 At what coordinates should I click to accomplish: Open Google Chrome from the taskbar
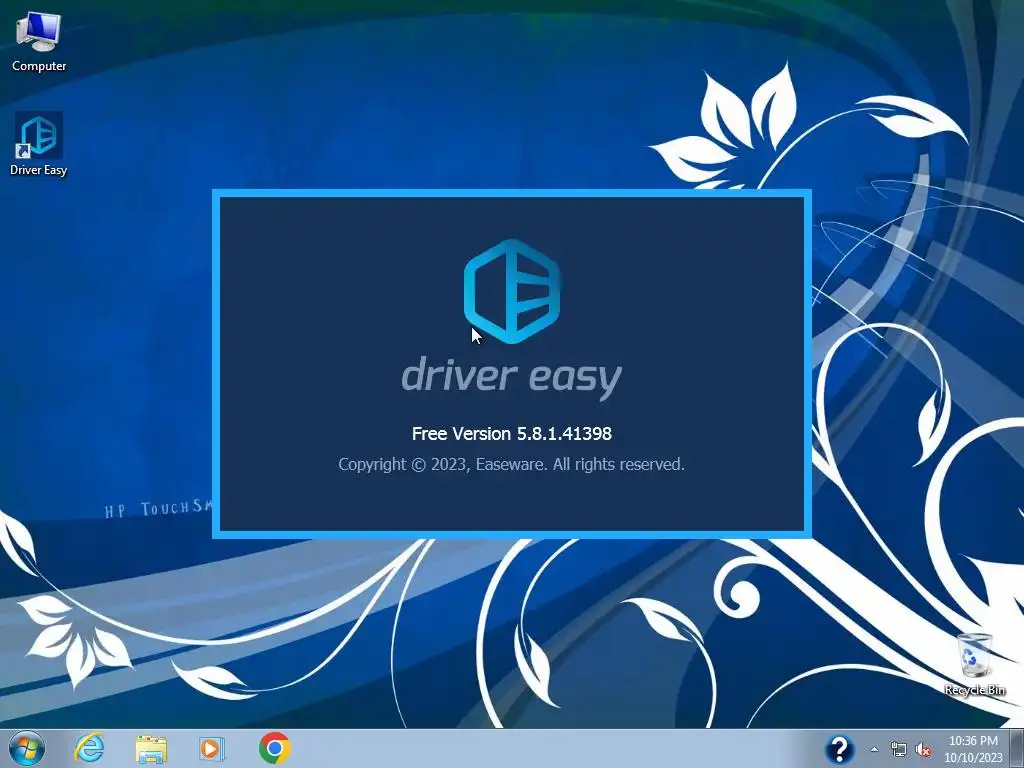tap(275, 748)
